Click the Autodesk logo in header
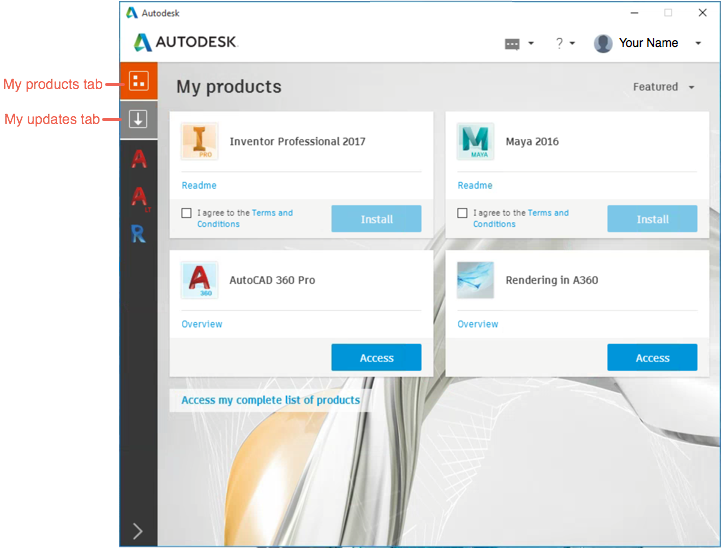 pyautogui.click(x=185, y=42)
